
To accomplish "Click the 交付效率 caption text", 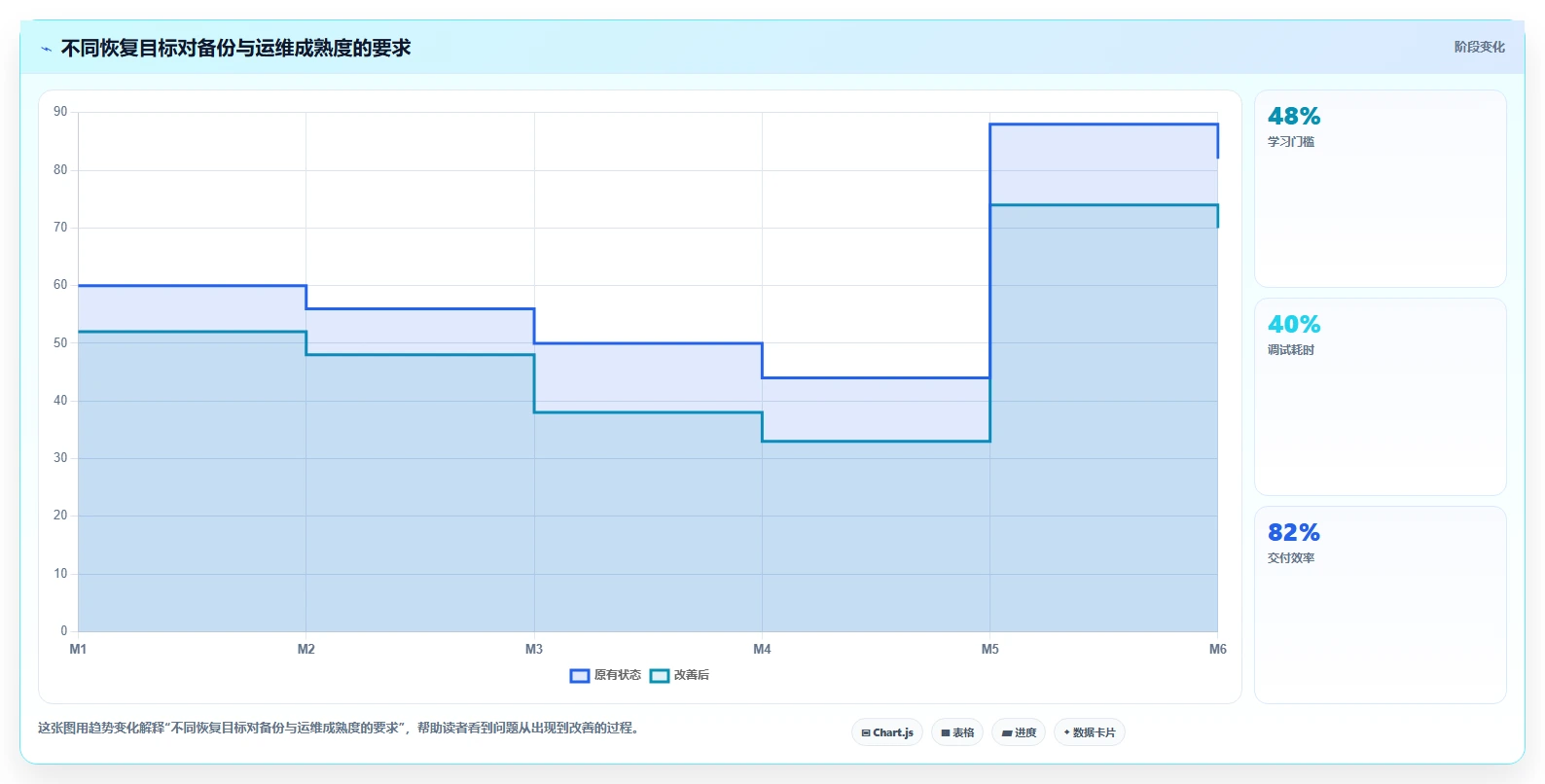I will coord(1291,558).
